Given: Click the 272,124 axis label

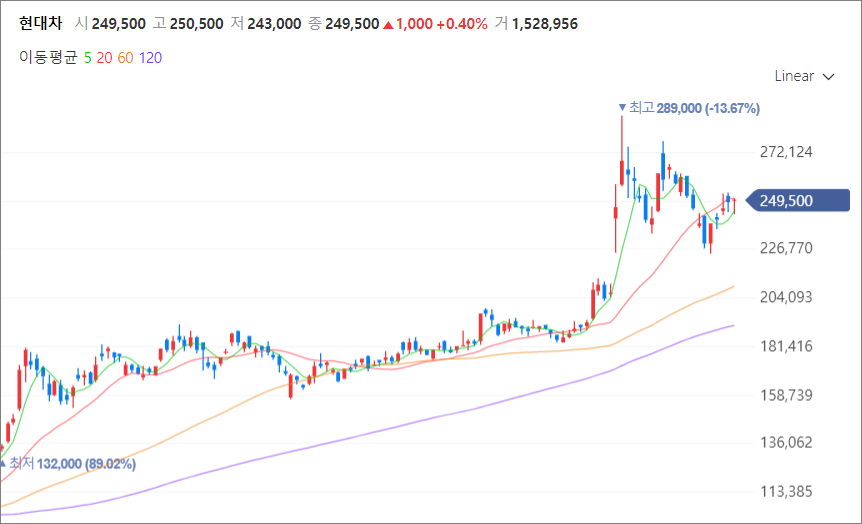Looking at the screenshot, I should pyautogui.click(x=786, y=152).
